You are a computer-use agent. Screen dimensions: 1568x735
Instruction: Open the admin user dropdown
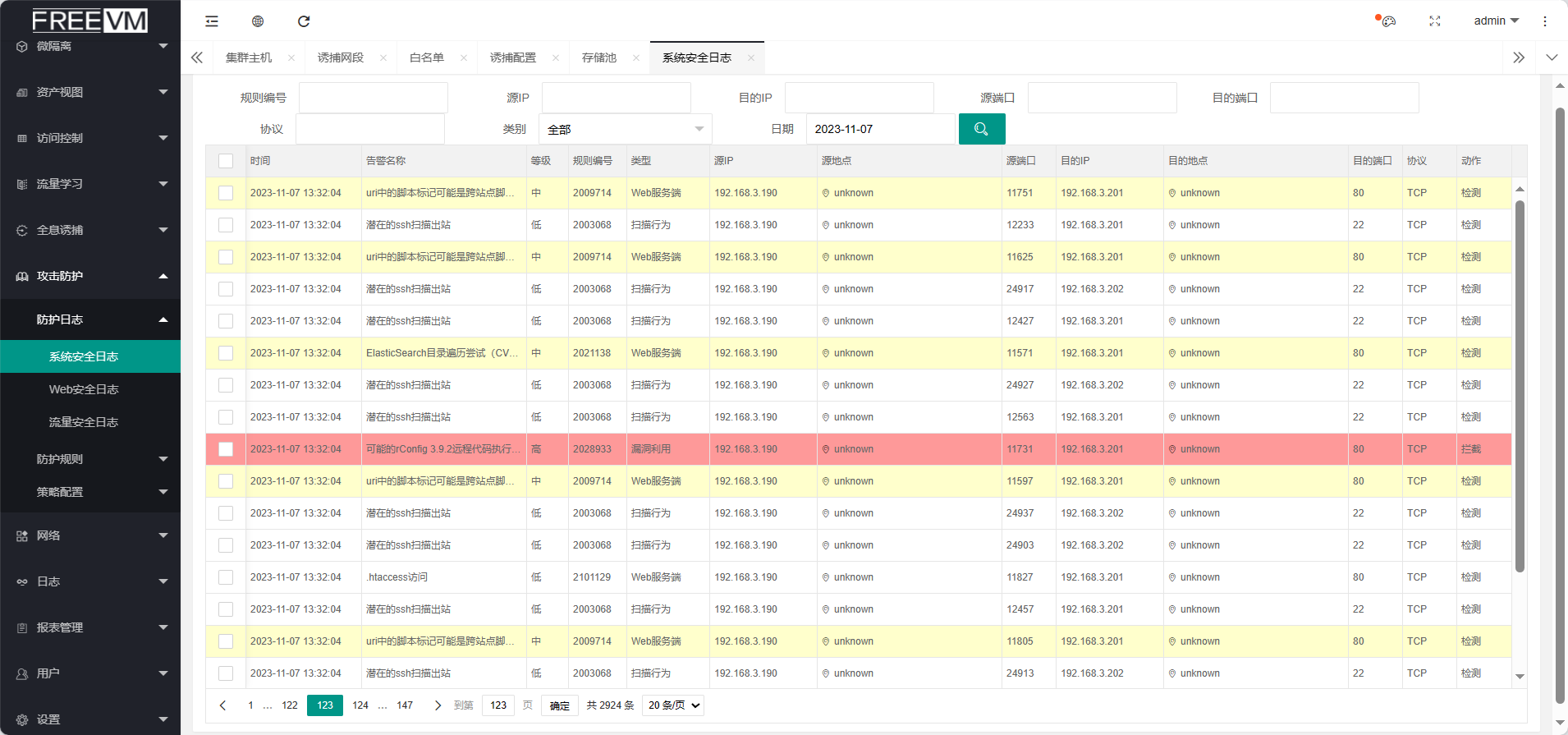click(1496, 21)
